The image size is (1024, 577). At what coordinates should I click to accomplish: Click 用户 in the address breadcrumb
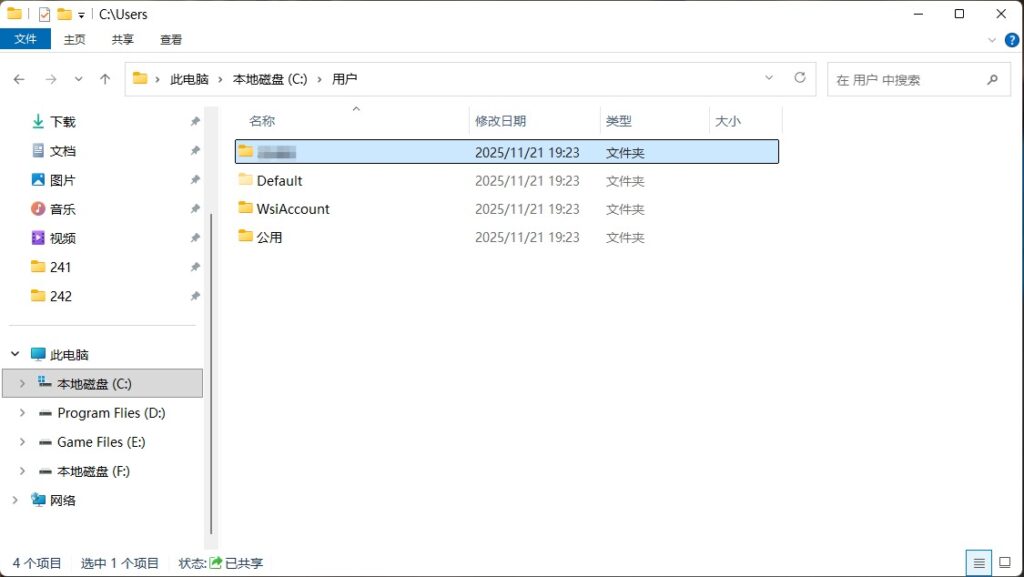(344, 79)
